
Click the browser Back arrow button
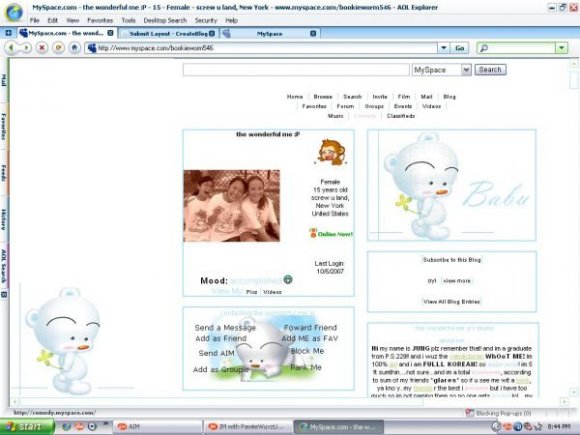11,48
